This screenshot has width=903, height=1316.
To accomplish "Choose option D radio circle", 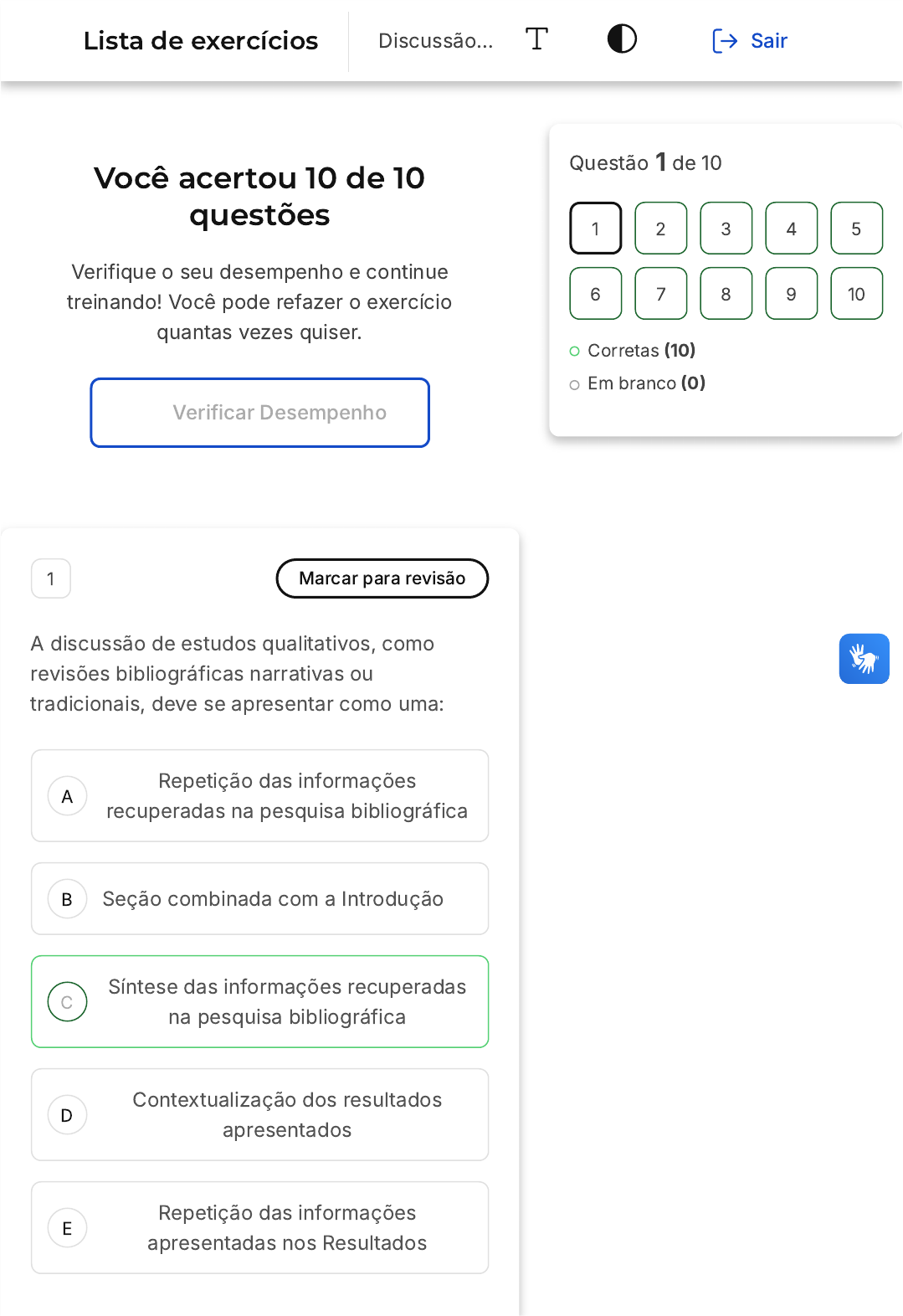I will pos(68,1115).
